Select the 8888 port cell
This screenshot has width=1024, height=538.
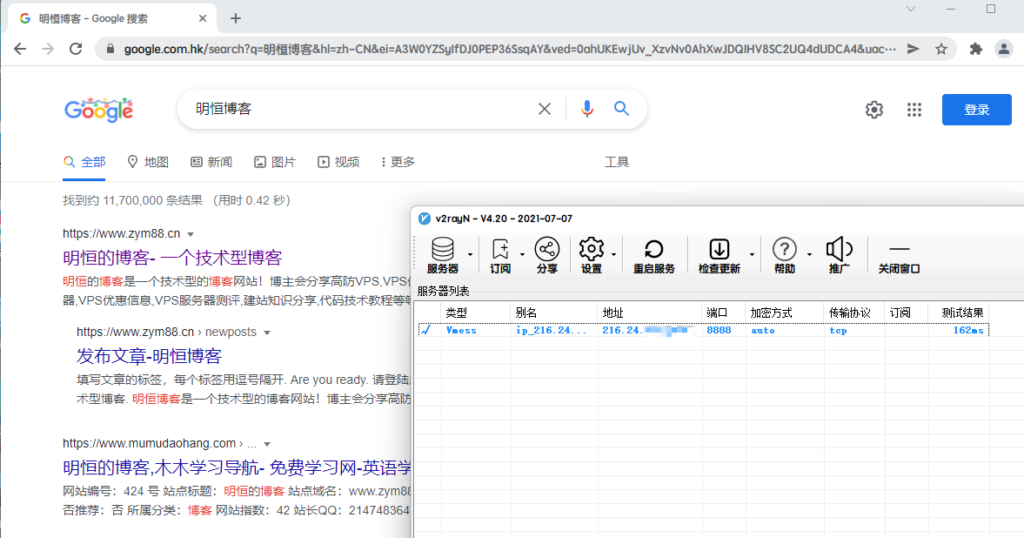tap(718, 330)
